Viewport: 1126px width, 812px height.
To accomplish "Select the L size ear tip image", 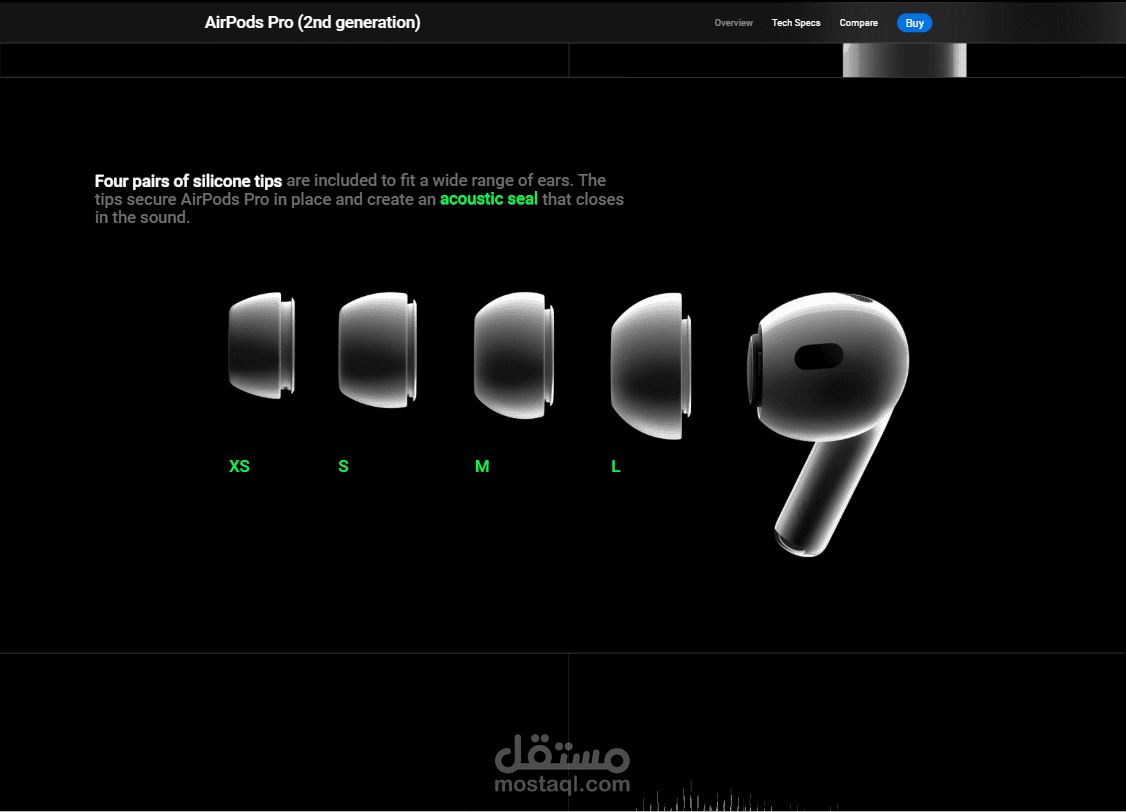I will (x=651, y=365).
